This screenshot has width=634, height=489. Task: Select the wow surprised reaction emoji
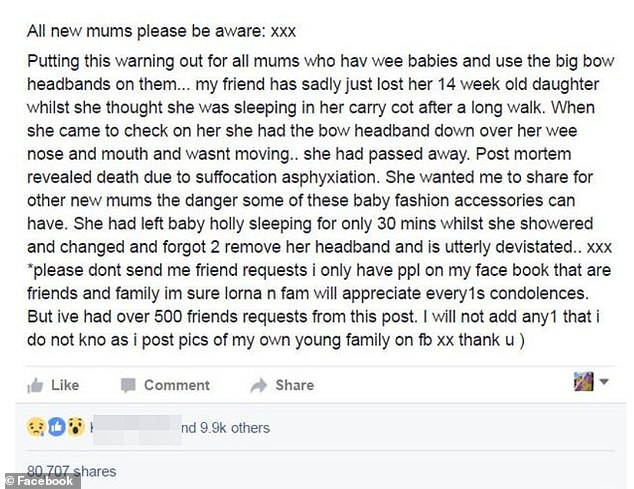[73, 428]
